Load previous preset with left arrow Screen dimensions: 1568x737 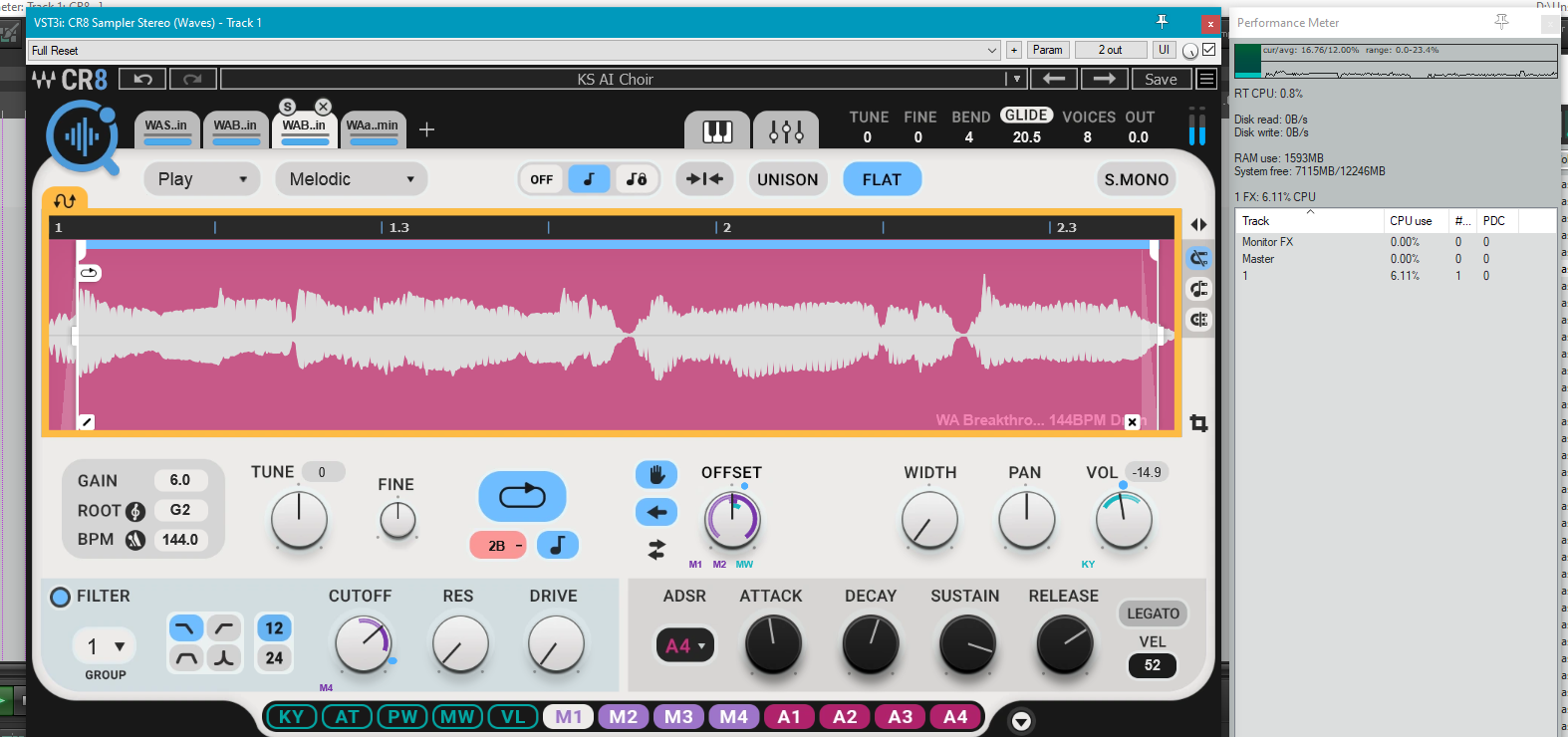(1054, 79)
